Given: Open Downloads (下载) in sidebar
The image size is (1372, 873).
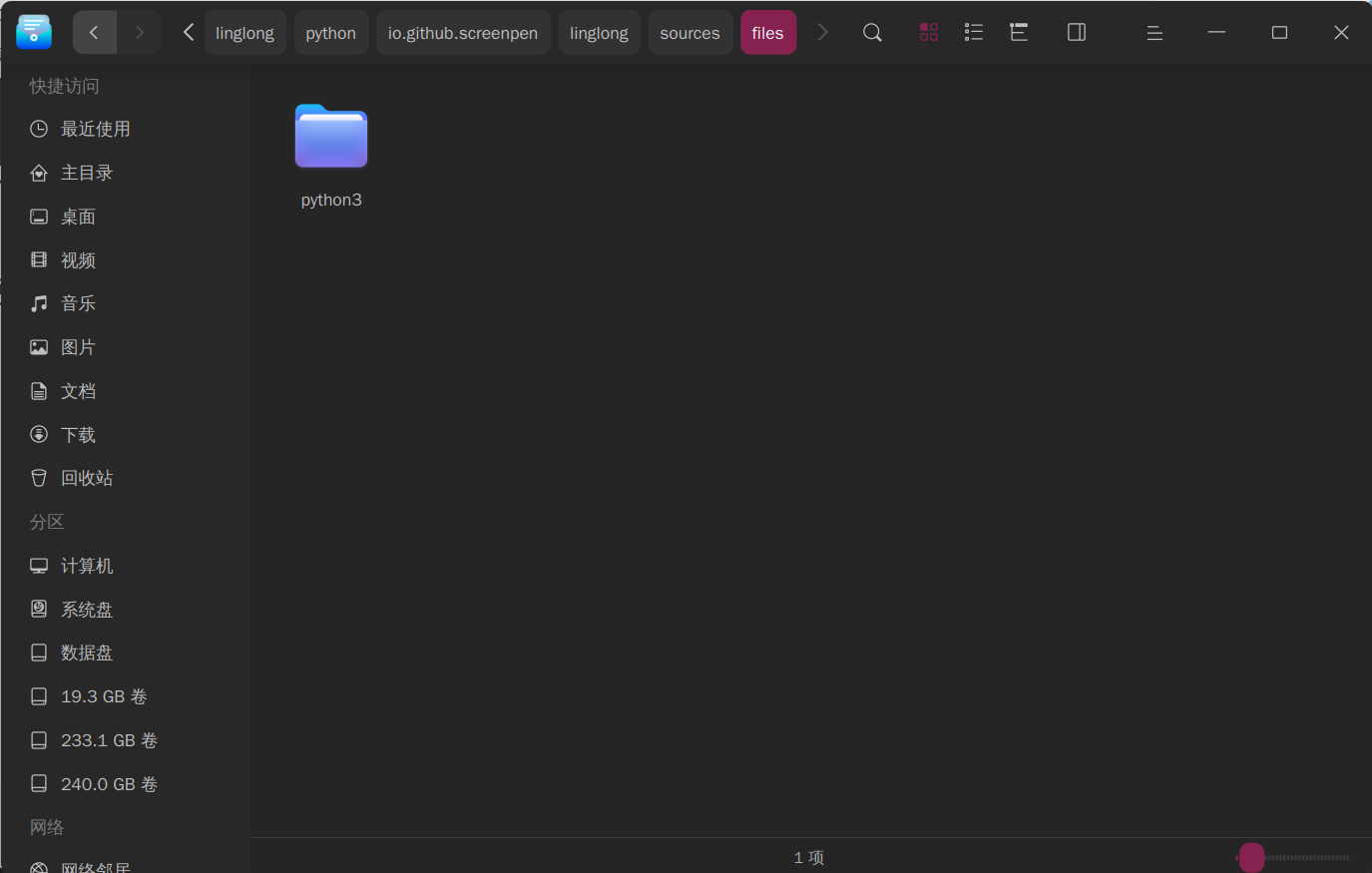Looking at the screenshot, I should [x=125, y=435].
